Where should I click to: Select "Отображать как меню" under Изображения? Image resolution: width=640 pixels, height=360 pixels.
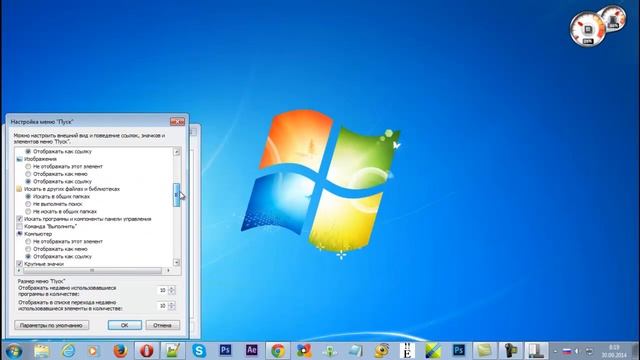[28, 174]
